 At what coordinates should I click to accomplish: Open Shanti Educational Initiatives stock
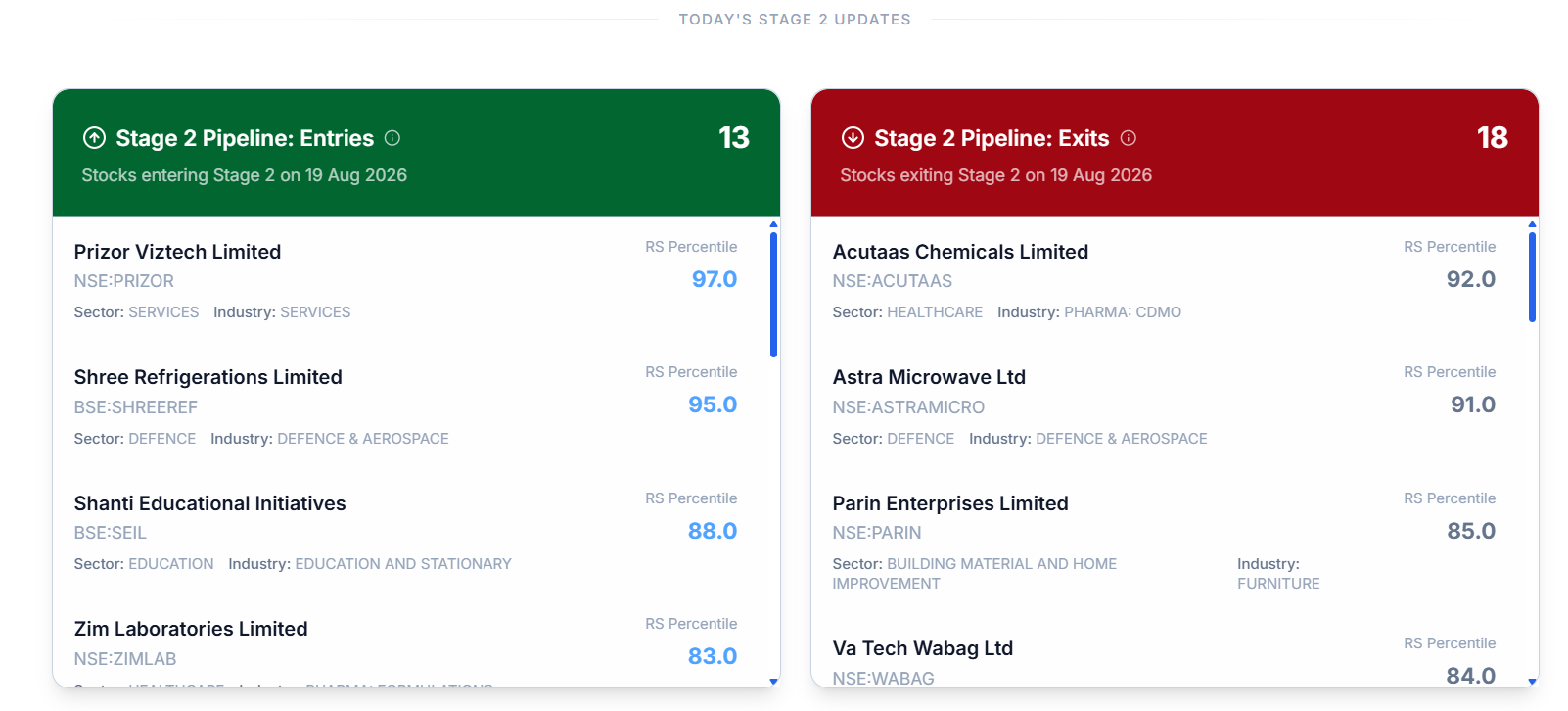pyautogui.click(x=209, y=503)
